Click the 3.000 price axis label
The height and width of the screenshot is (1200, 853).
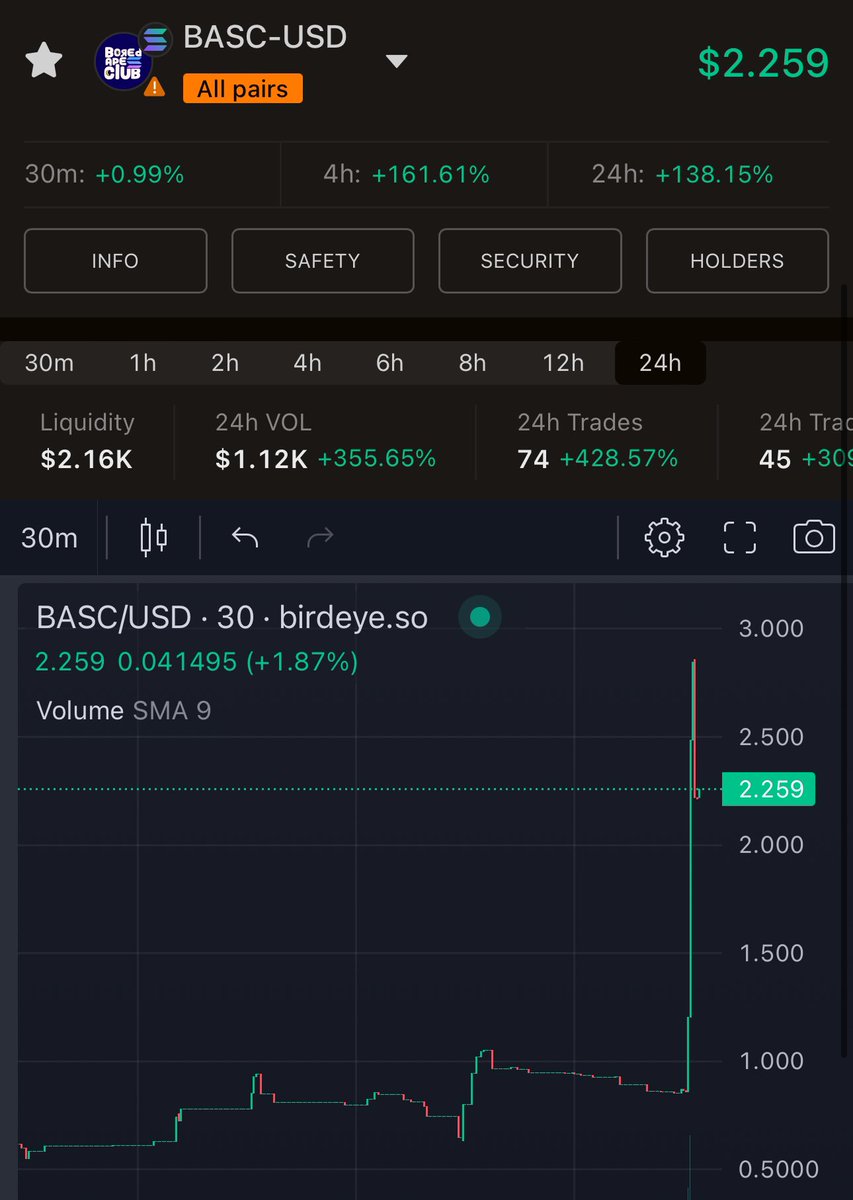pos(771,629)
